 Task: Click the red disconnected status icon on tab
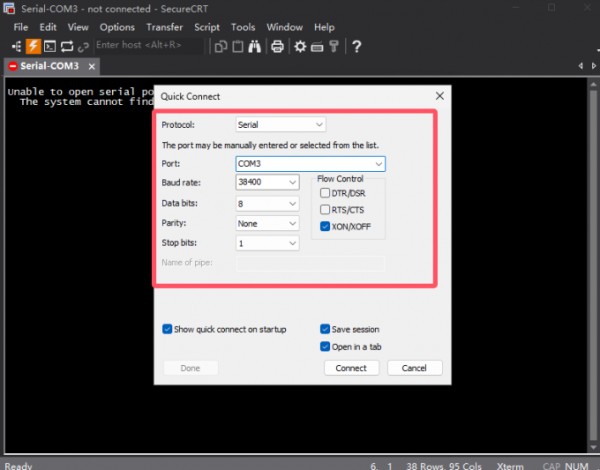tap(13, 66)
